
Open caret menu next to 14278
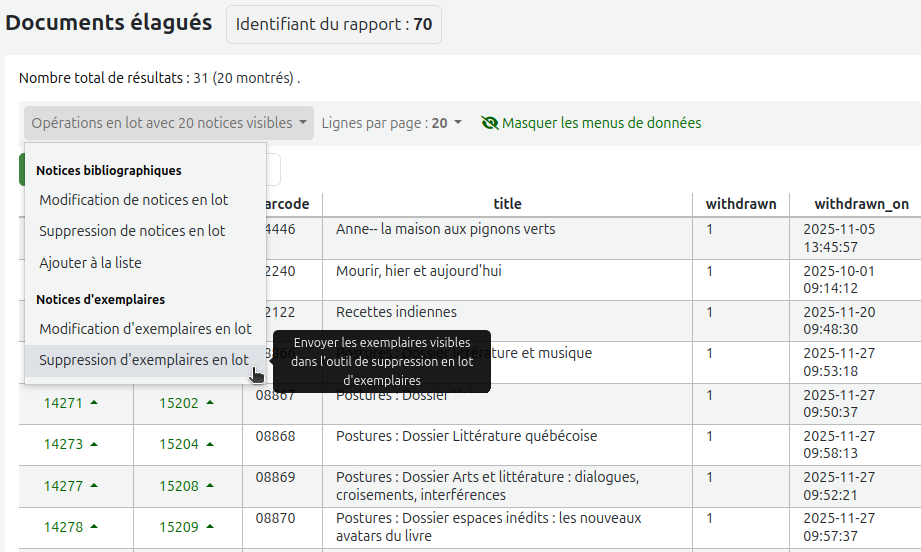pyautogui.click(x=94, y=527)
